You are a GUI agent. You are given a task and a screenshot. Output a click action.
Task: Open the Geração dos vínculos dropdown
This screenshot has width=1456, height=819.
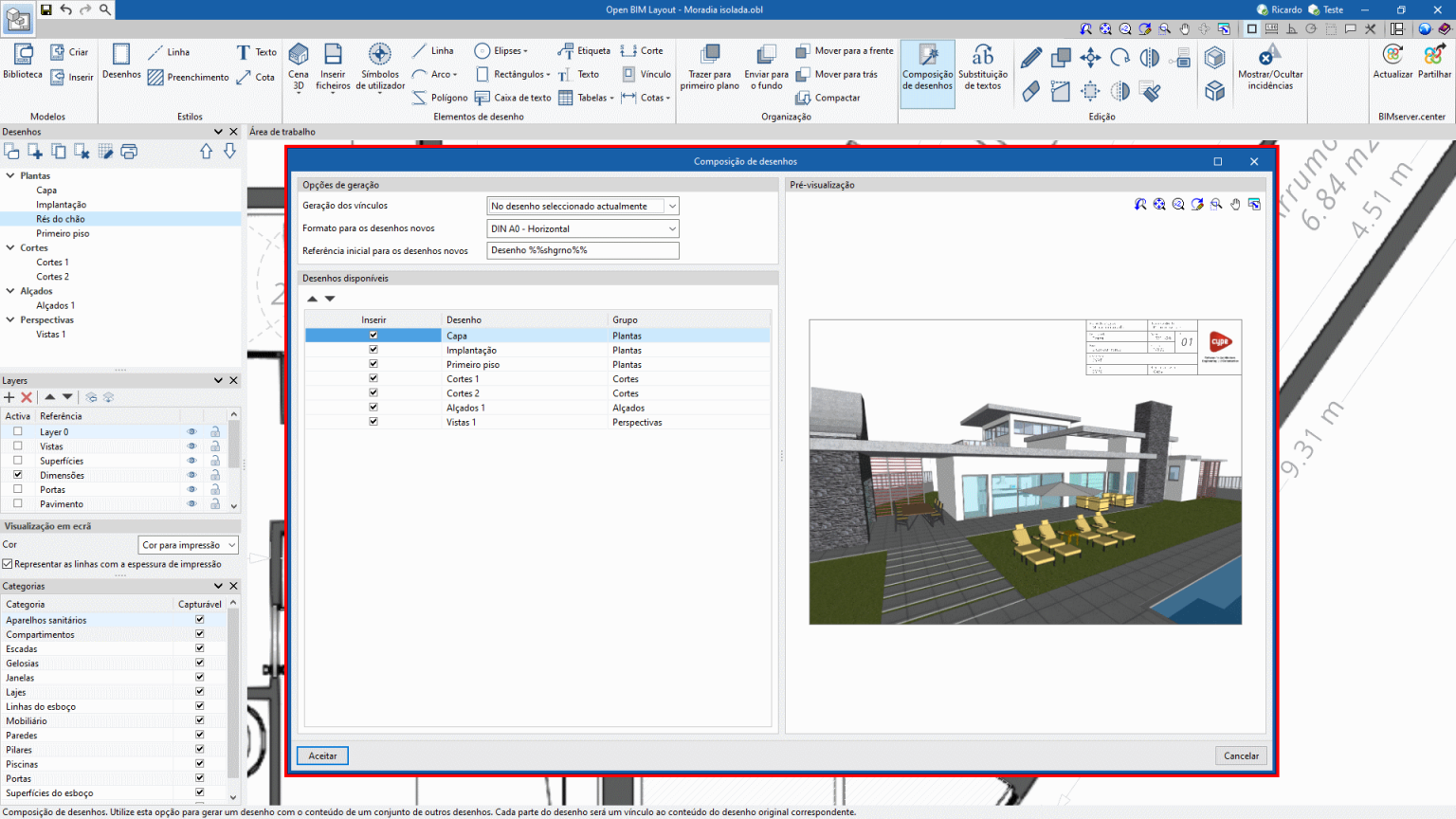(x=671, y=206)
